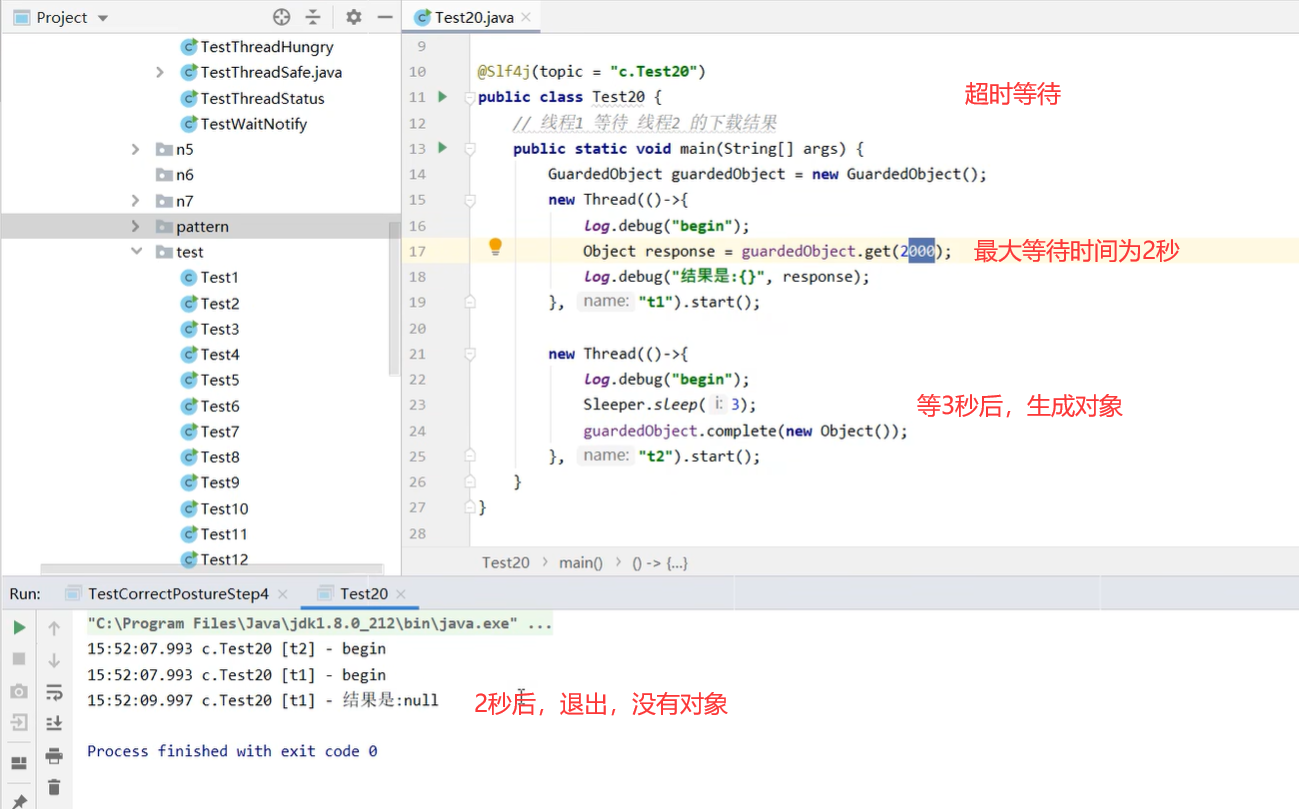Click the selected 2000 argument in code
The width and height of the screenshot is (1299, 809).
[918, 251]
